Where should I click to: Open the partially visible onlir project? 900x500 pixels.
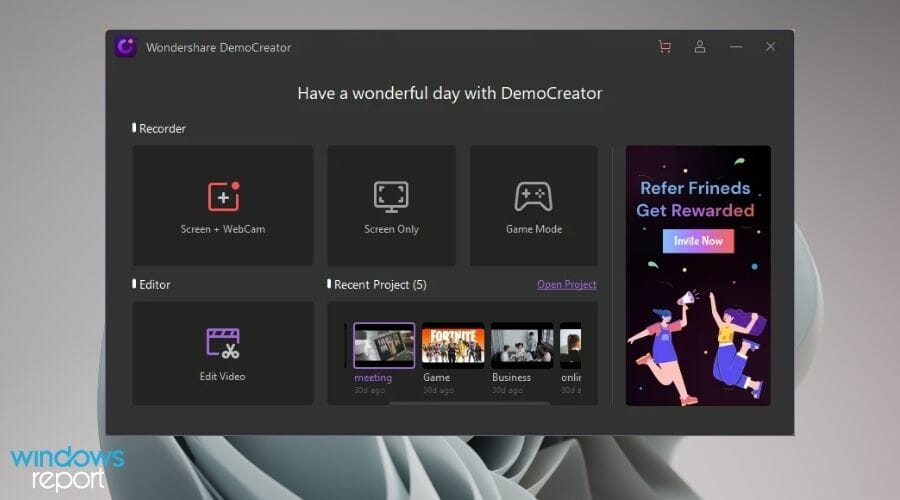(x=571, y=345)
